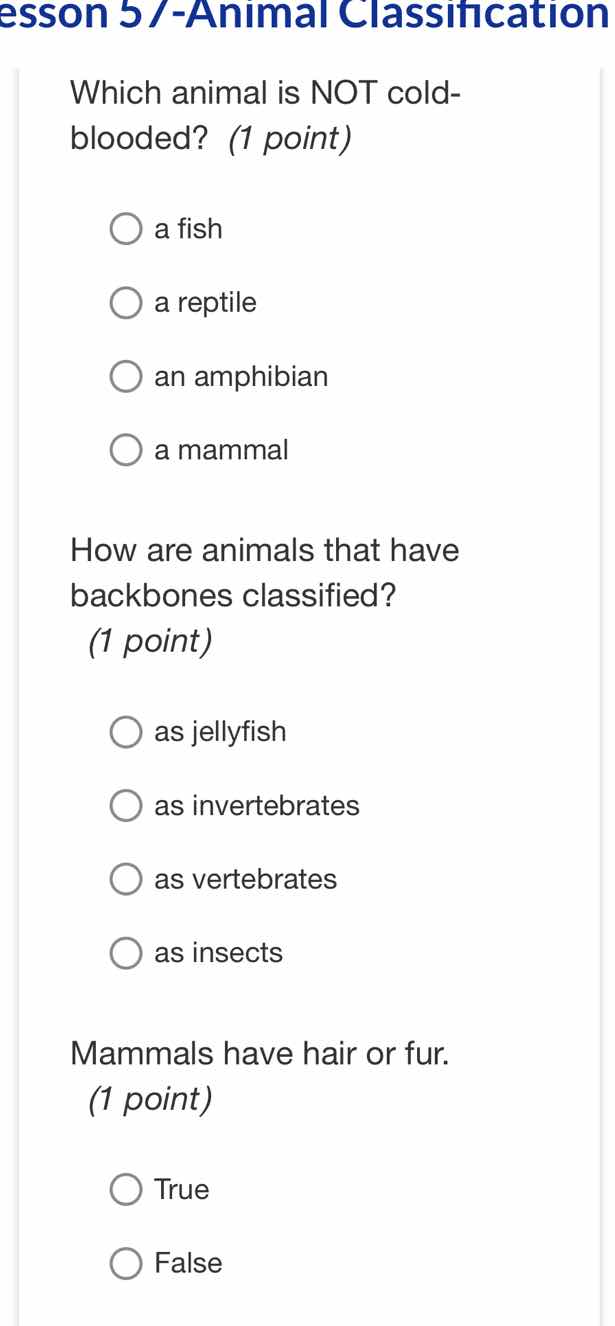Mark "True" for mammals have hair
Screen dimensions: 615x1326
(125, 1189)
